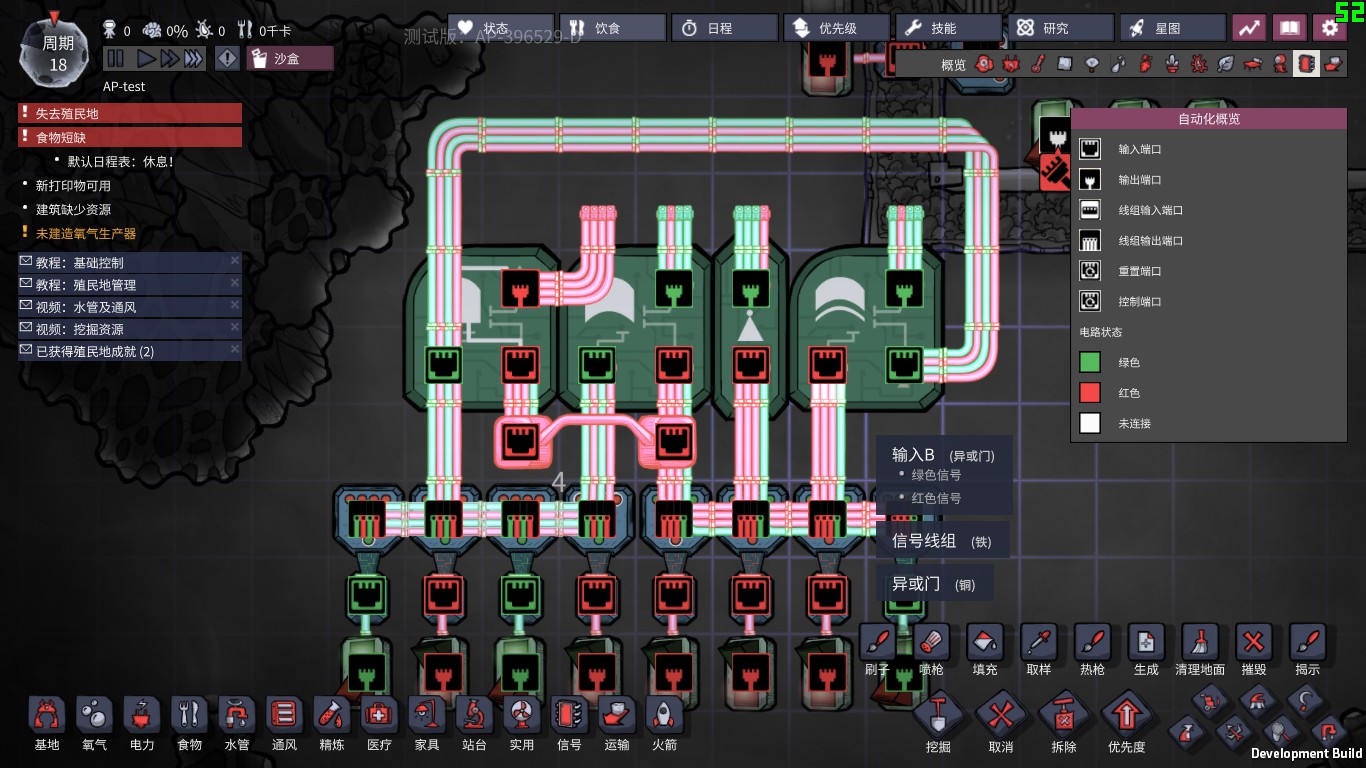Open the 状态 vitals menu
1366x768 pixels.
[500, 28]
